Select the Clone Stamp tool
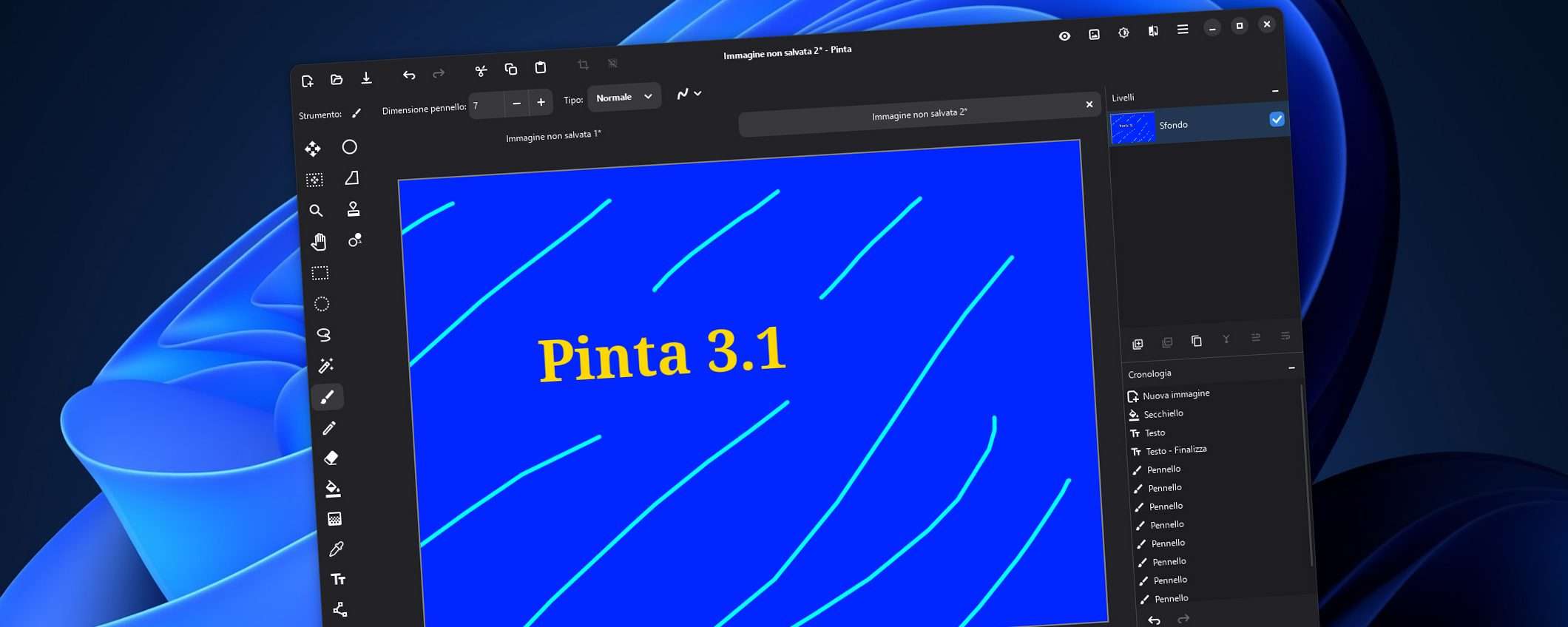Screen dimensions: 1568x627 [x=354, y=209]
